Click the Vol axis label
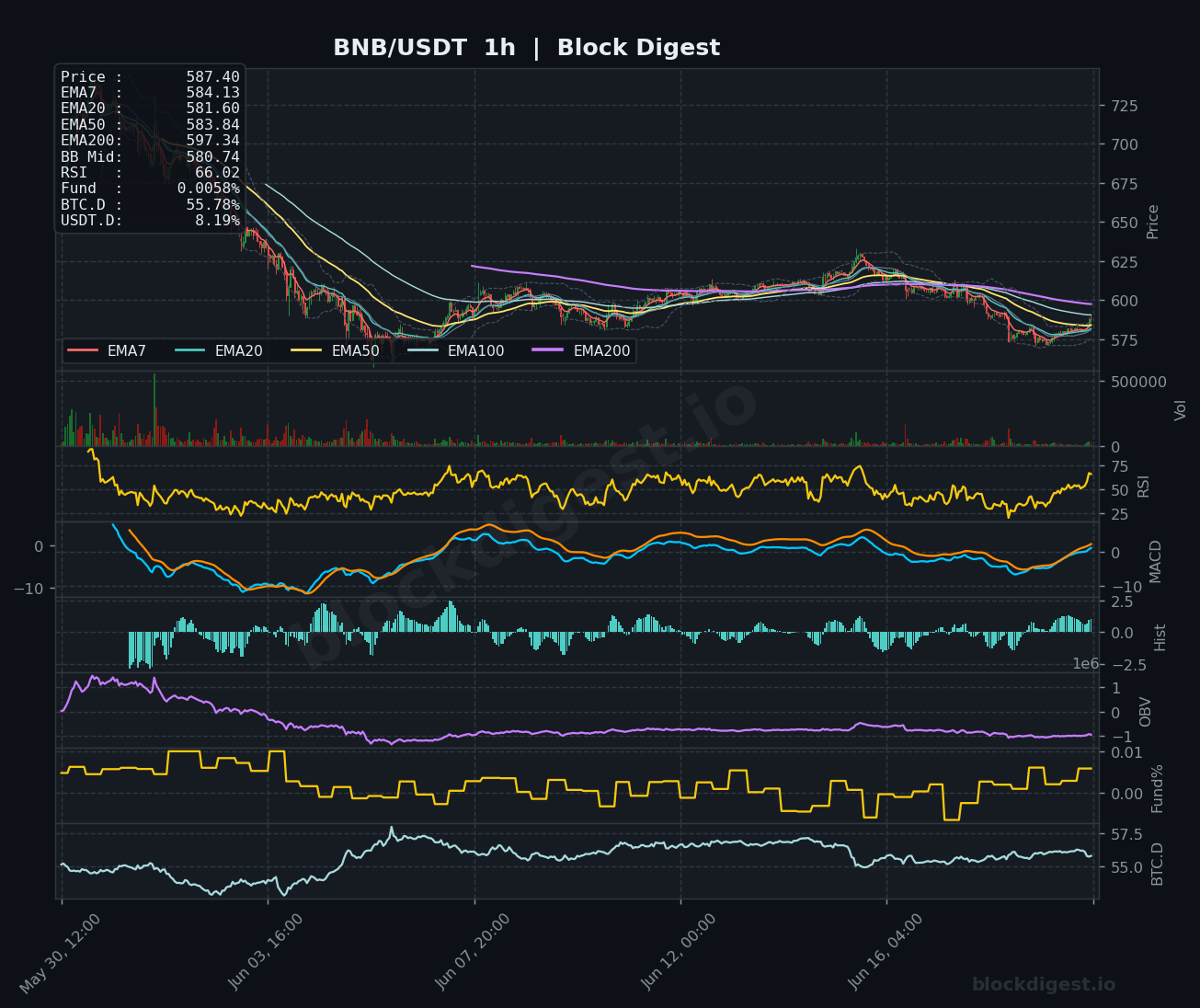This screenshot has height=1008, width=1200. [1181, 410]
